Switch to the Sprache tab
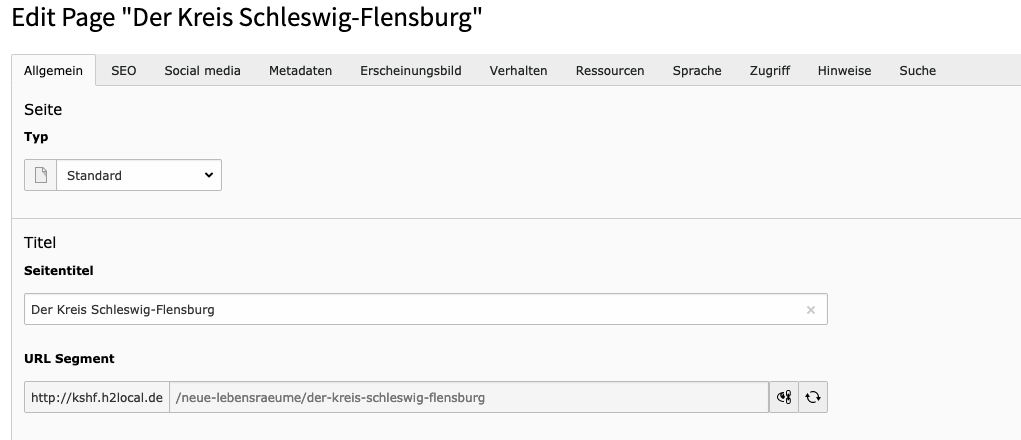This screenshot has width=1021, height=440. point(697,71)
